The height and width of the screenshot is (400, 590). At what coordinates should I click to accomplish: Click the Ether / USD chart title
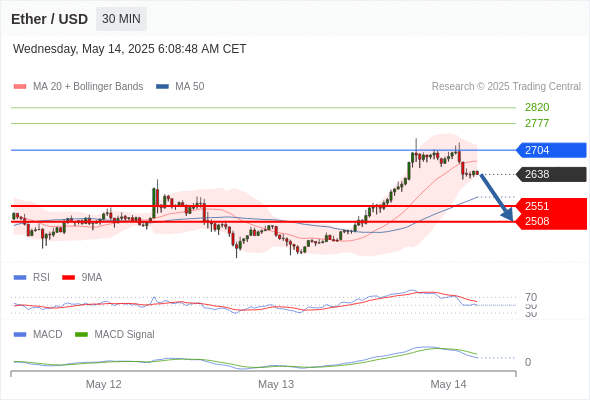pyautogui.click(x=49, y=19)
